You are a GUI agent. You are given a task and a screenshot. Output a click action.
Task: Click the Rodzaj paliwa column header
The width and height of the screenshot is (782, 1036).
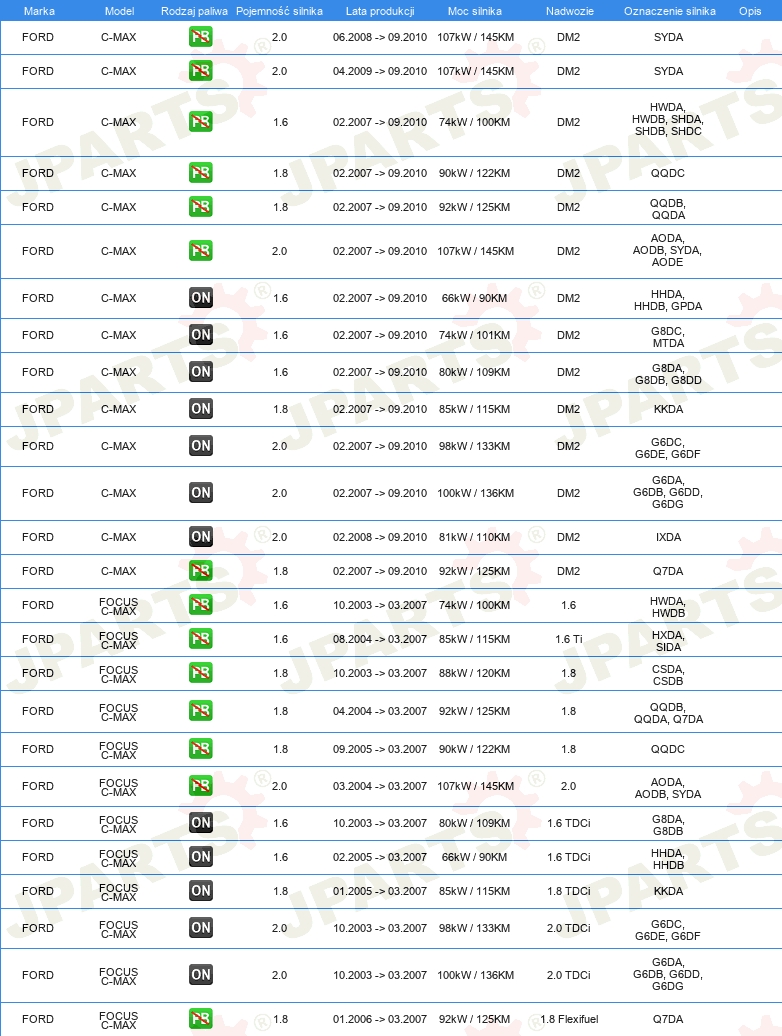pos(194,11)
